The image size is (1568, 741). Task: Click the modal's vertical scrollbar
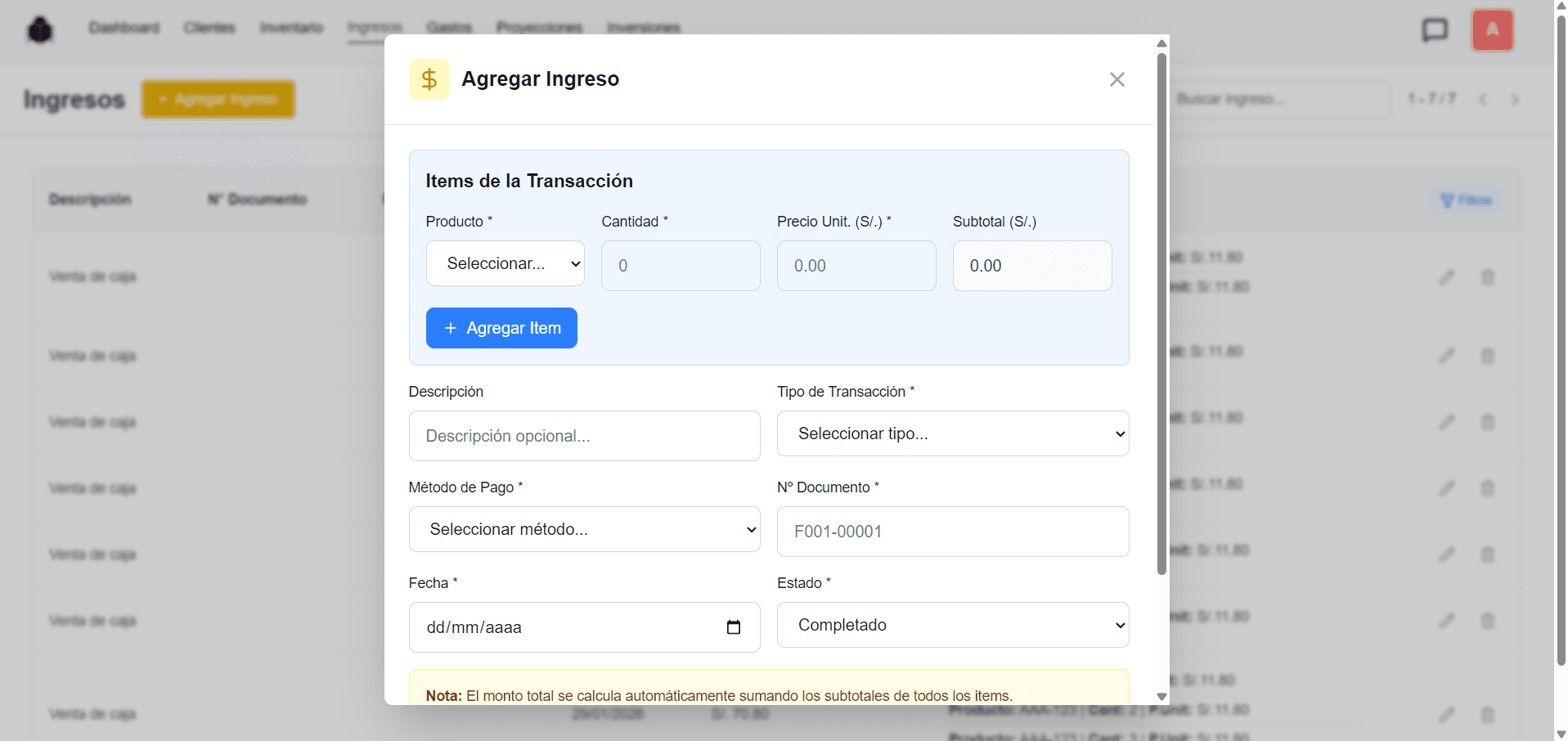(x=1161, y=314)
